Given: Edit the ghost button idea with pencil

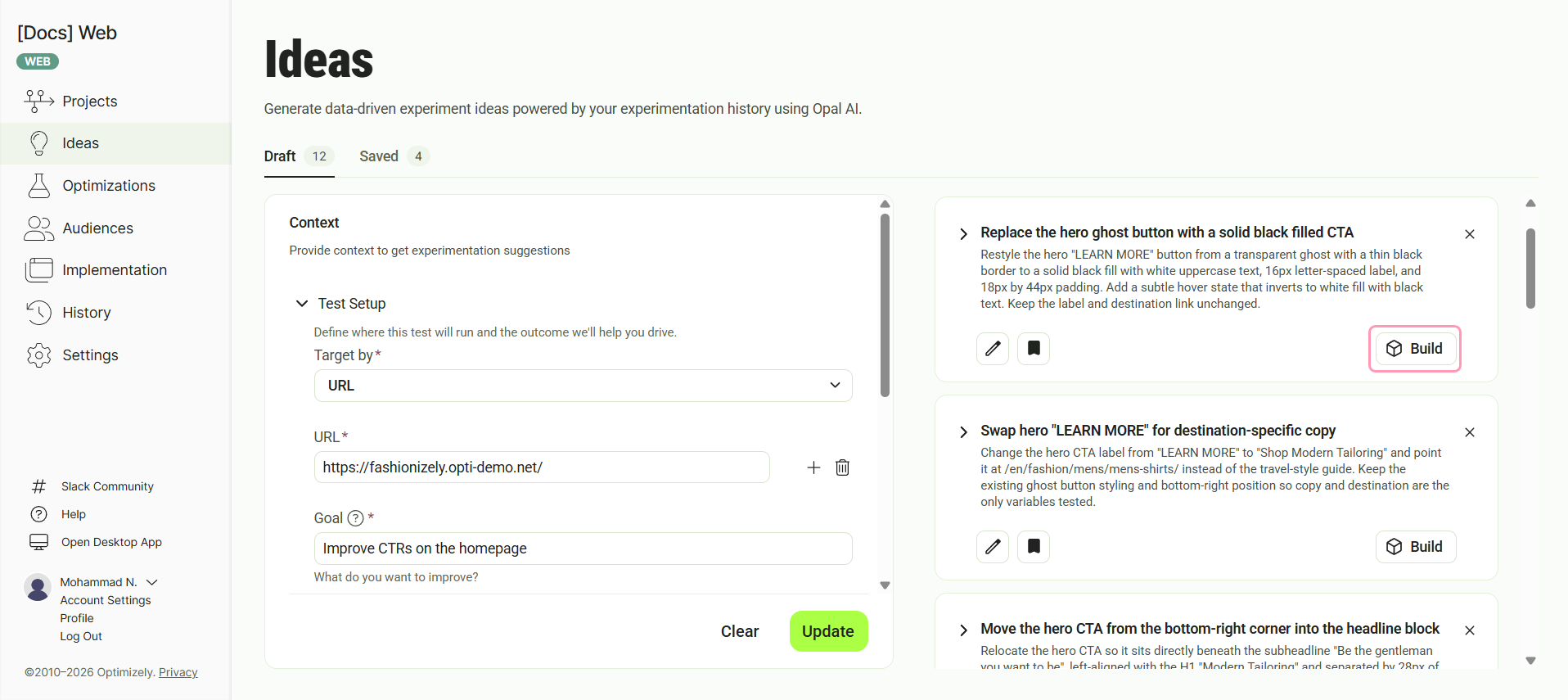Looking at the screenshot, I should [993, 349].
